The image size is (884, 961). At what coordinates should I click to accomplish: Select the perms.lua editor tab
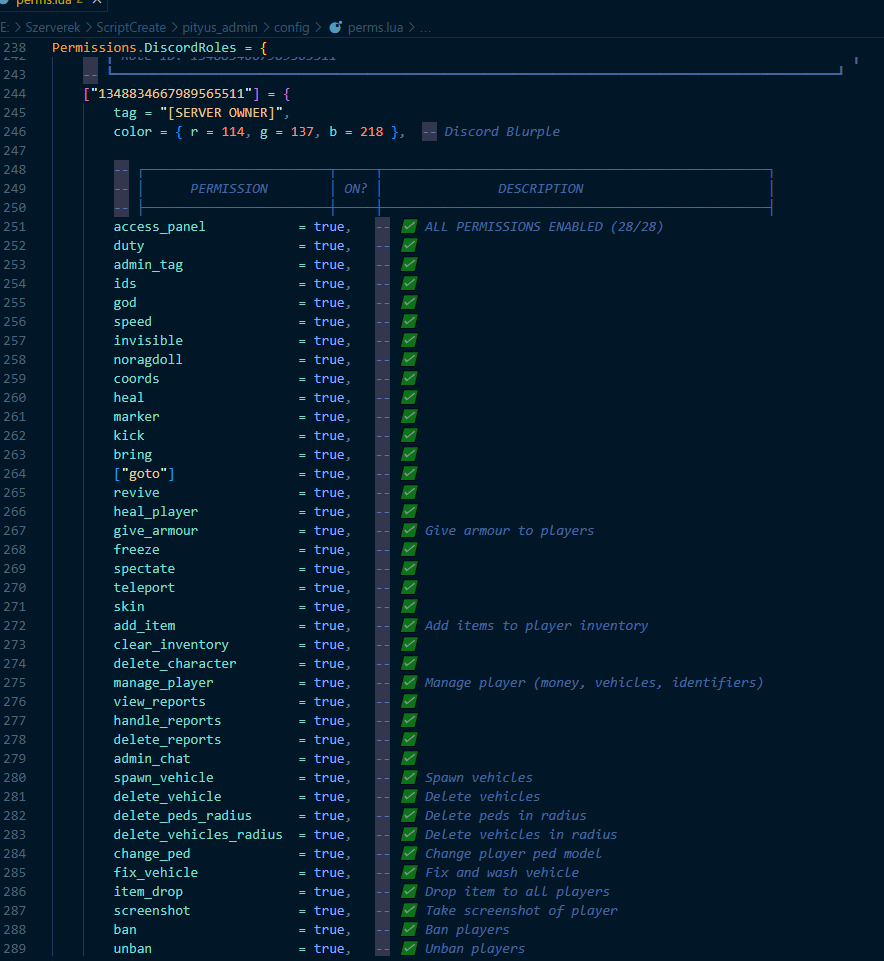40,3
